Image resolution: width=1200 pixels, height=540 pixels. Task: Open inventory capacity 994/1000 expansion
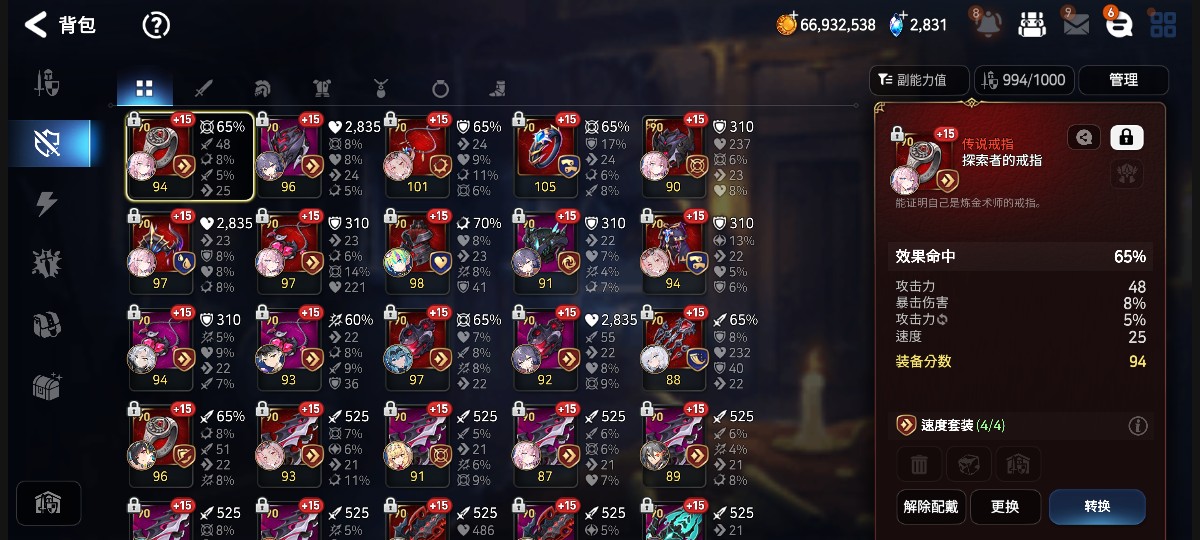(x=1024, y=80)
